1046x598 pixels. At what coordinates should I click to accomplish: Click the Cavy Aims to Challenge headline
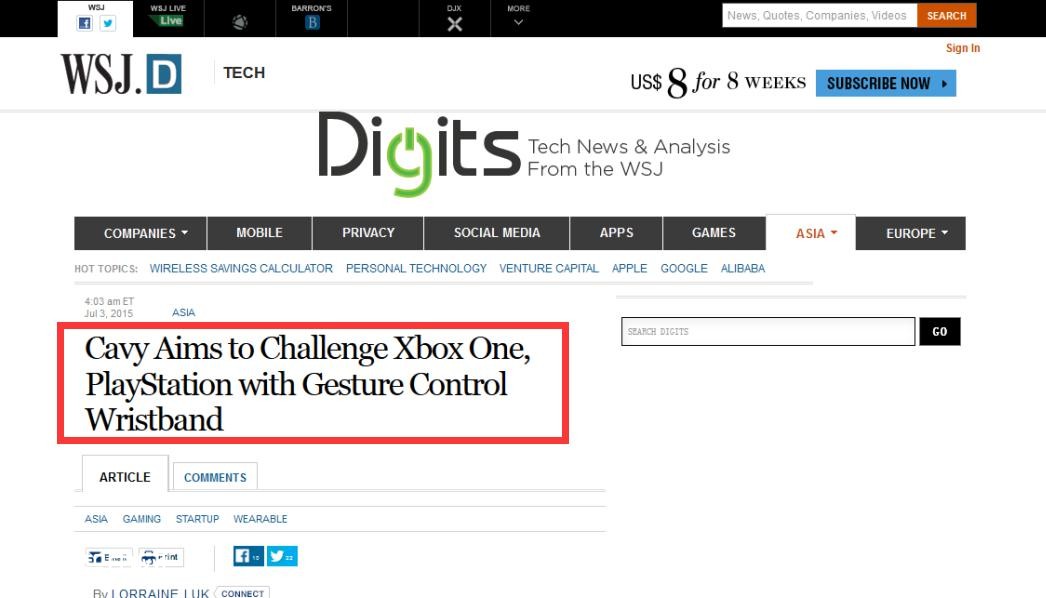[x=308, y=384]
